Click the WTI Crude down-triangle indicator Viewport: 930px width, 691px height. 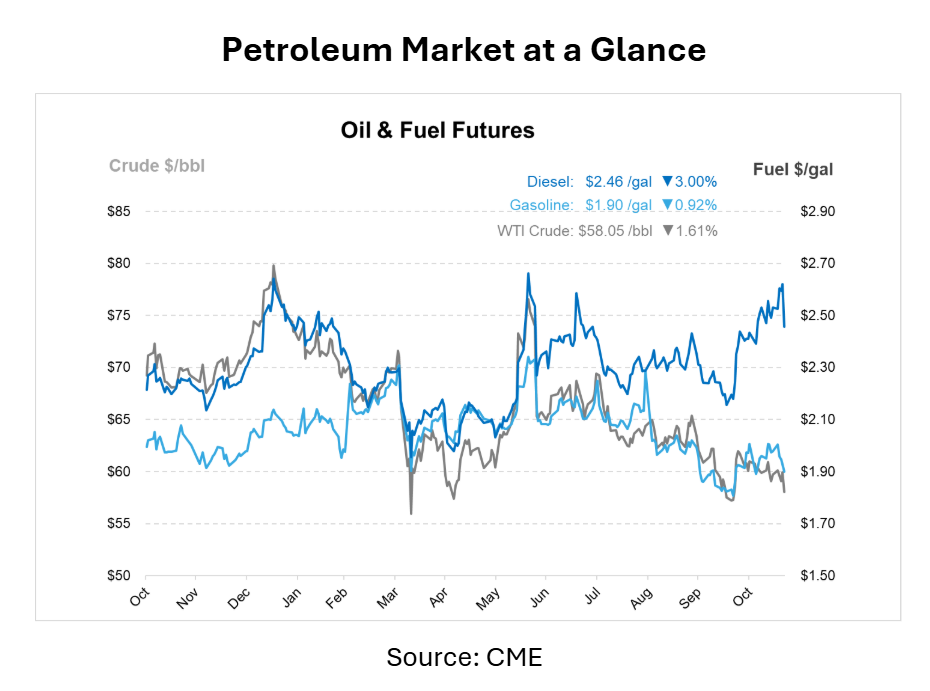click(667, 231)
